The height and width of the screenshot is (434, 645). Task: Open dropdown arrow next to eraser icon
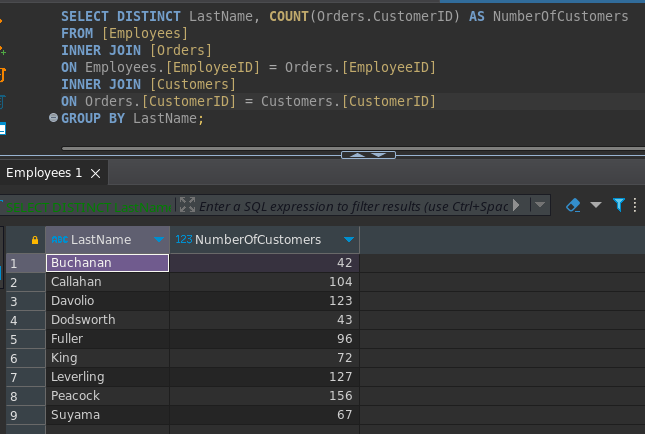(596, 204)
